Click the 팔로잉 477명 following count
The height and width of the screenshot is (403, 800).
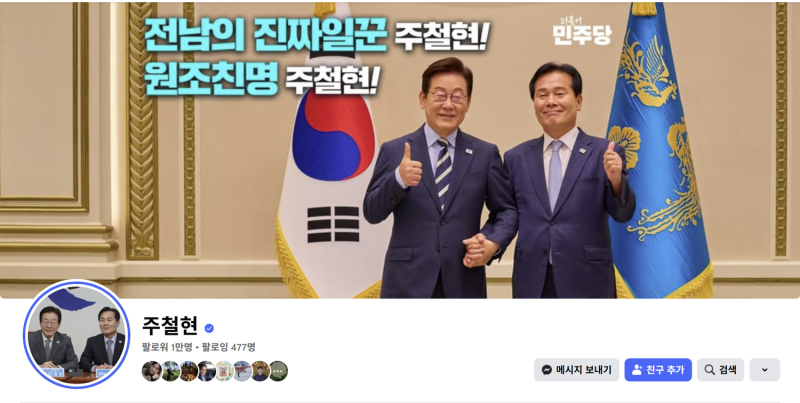click(229, 347)
